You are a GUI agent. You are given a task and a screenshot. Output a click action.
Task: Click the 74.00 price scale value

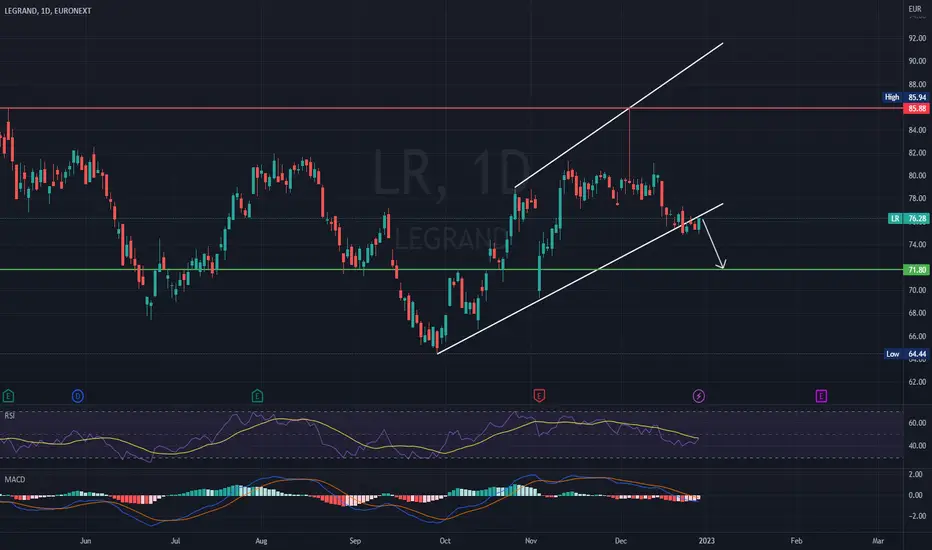(x=917, y=244)
